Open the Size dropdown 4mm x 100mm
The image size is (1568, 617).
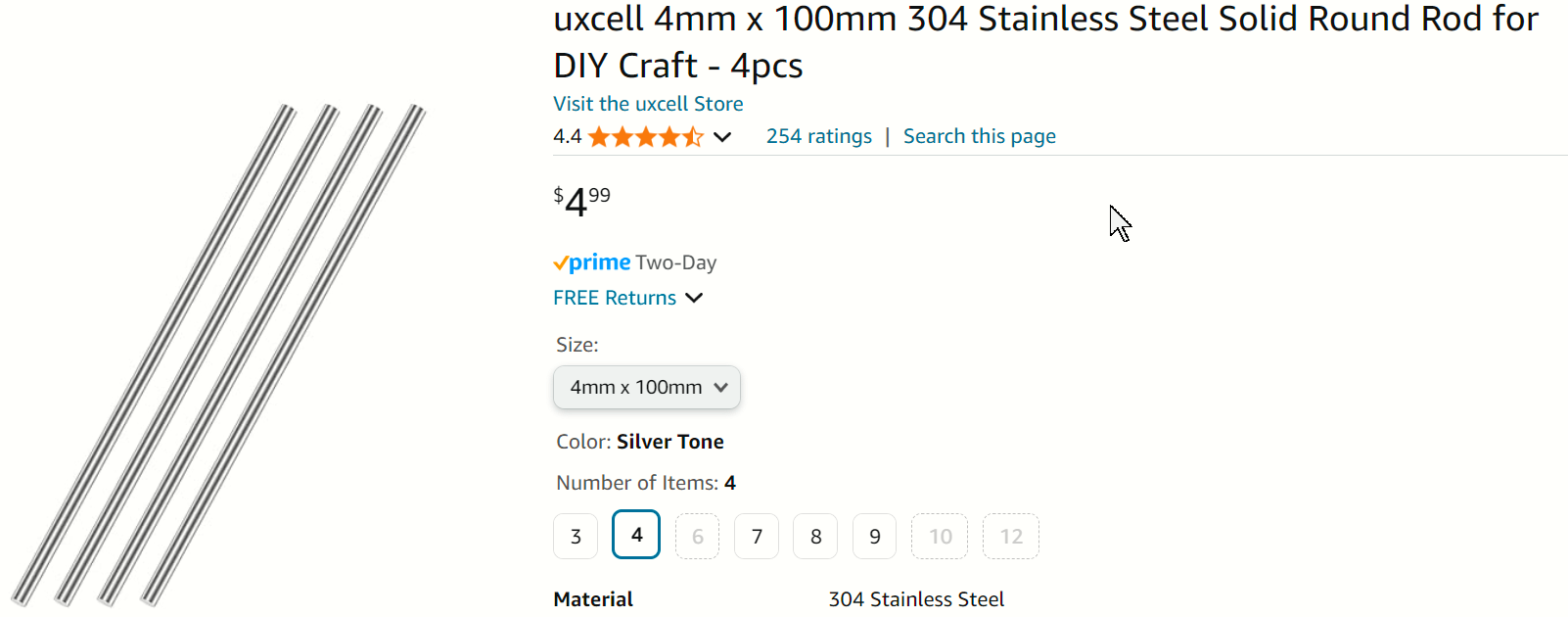[647, 388]
